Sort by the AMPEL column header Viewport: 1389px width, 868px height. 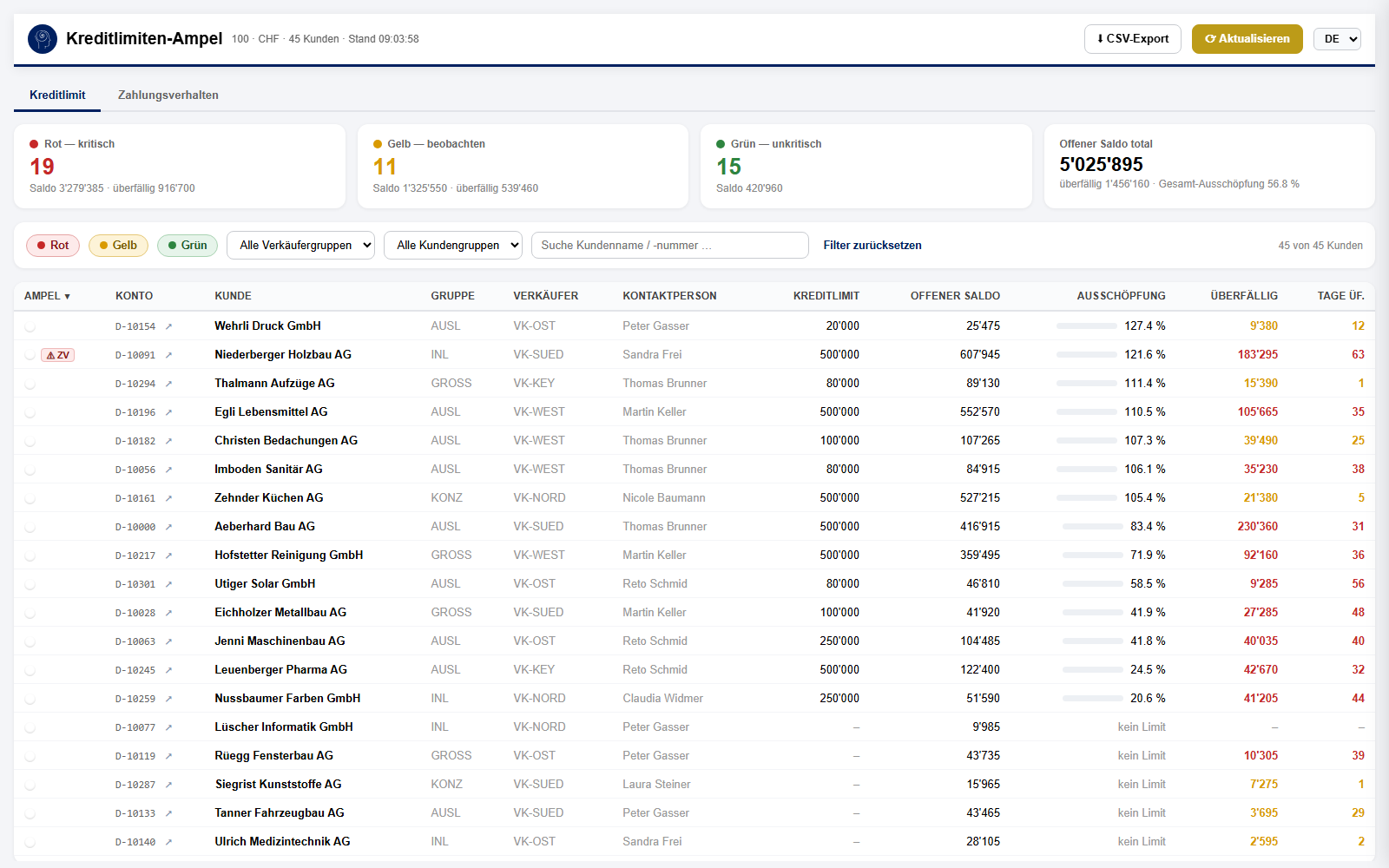[x=47, y=296]
